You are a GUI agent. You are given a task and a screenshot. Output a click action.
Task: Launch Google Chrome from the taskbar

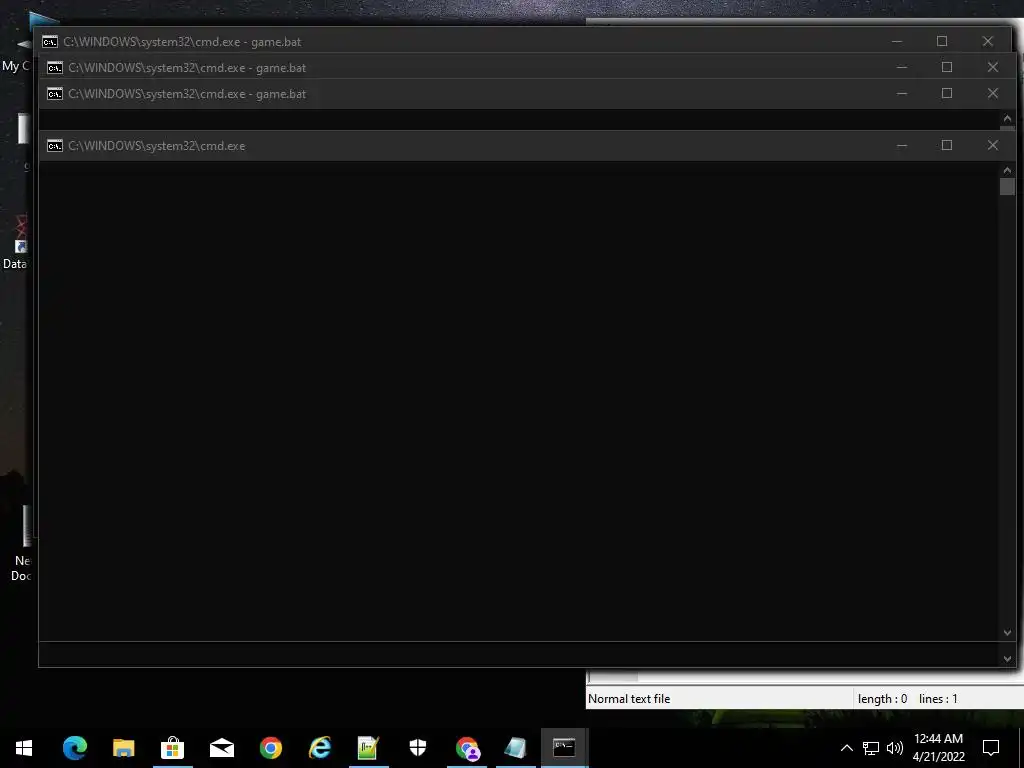point(270,748)
